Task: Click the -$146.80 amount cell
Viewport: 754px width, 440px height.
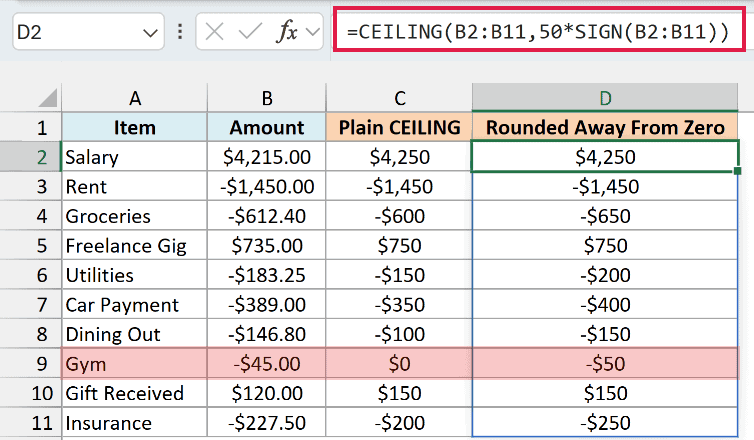Action: pyautogui.click(x=266, y=334)
